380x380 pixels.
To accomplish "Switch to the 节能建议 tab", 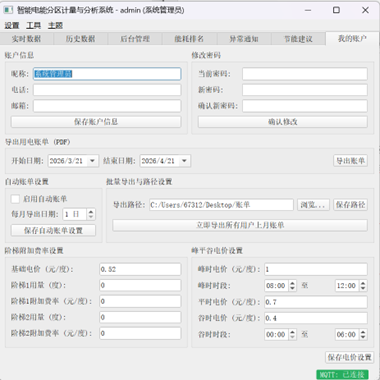I will click(298, 39).
